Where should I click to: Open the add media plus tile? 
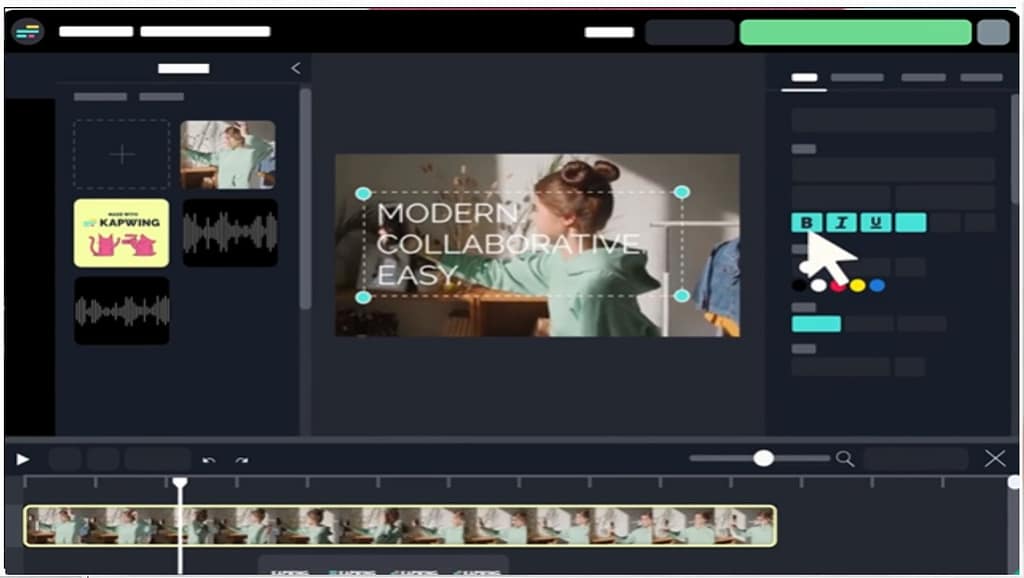pyautogui.click(x=121, y=153)
